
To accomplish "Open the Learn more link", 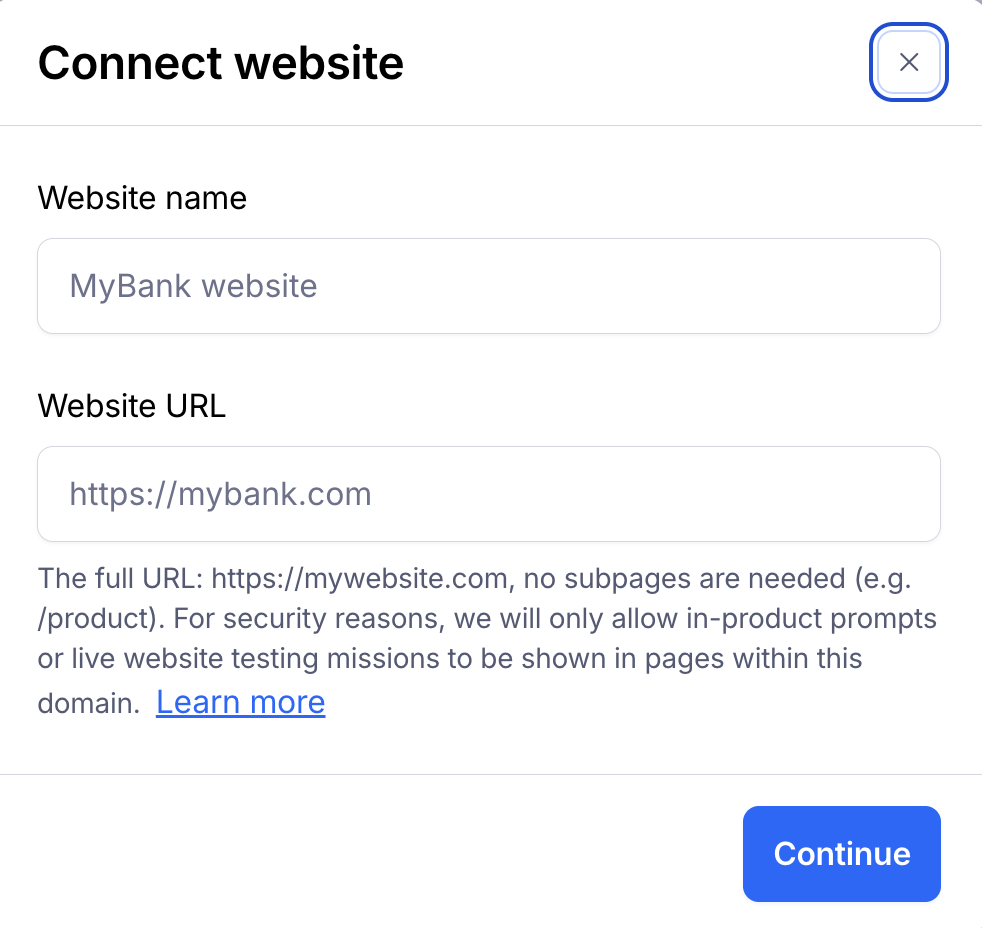I will [x=240, y=702].
